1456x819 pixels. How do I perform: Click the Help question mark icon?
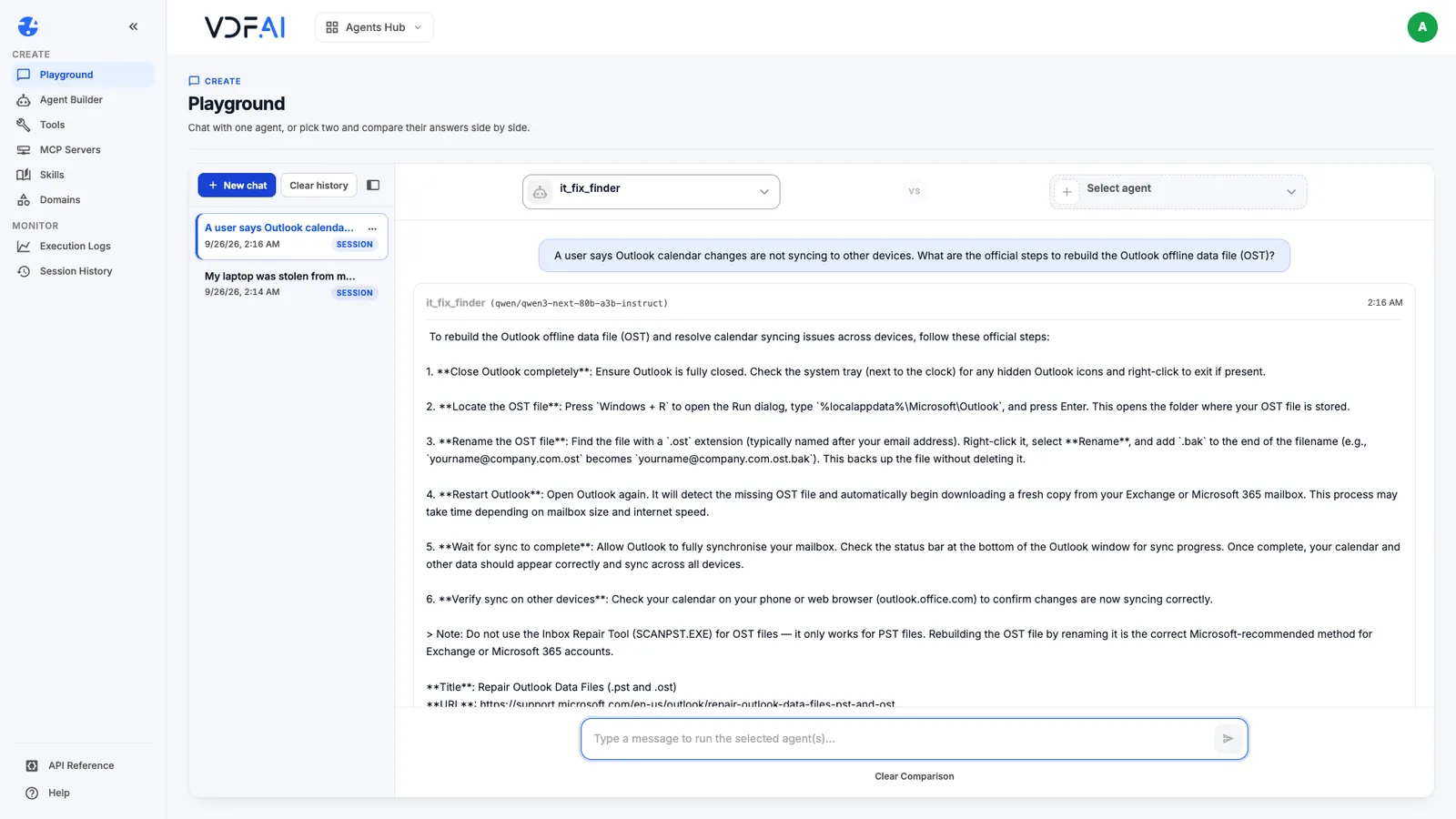[32, 794]
